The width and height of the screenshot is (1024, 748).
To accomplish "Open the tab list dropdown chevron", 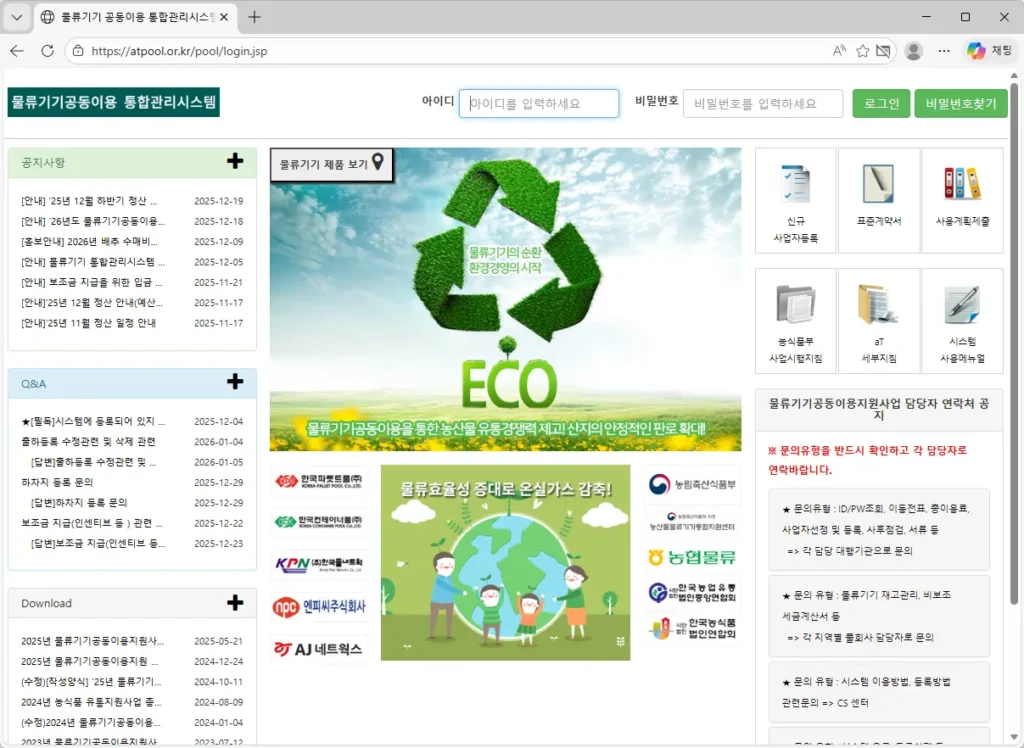I will [x=17, y=17].
